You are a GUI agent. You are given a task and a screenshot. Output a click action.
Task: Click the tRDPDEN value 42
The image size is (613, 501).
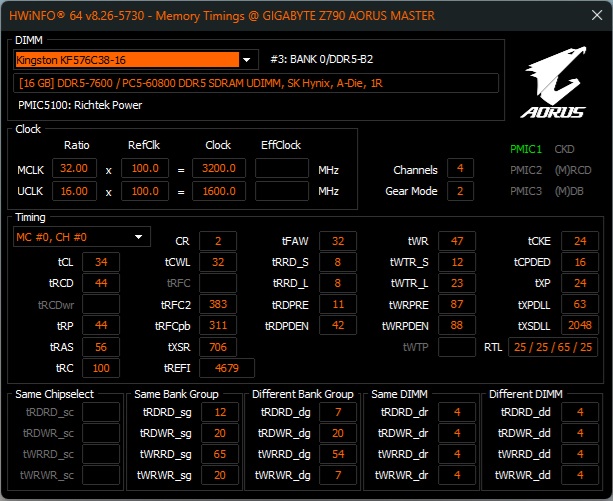click(338, 326)
